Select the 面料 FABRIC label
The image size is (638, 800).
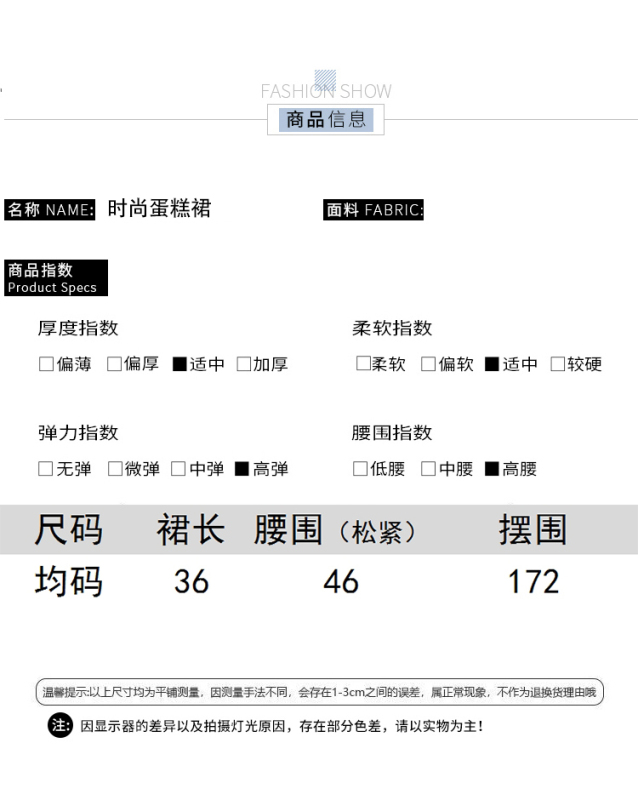coord(374,210)
